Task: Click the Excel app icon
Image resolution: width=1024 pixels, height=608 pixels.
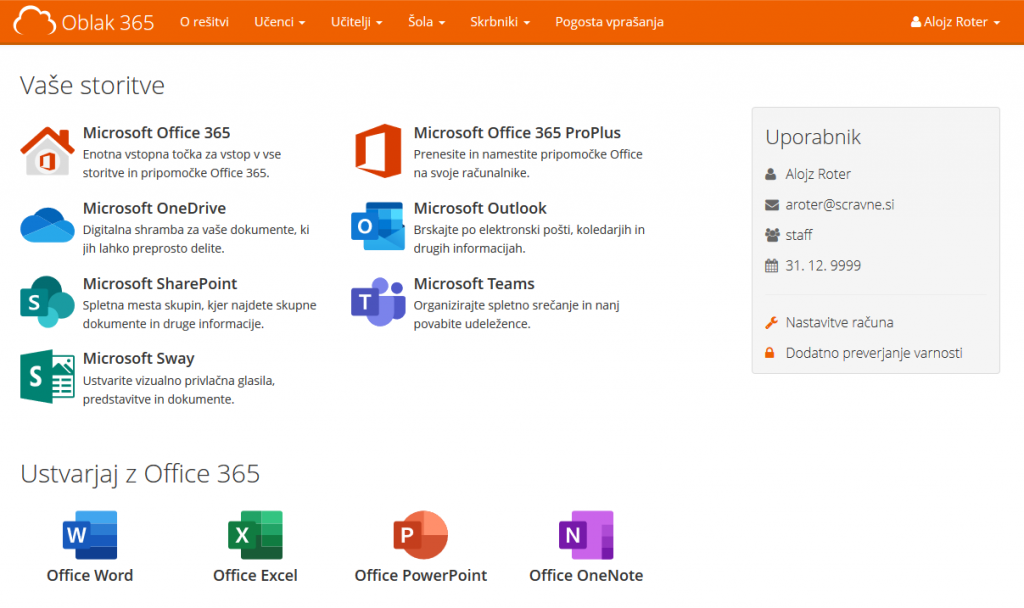Action: coord(255,535)
